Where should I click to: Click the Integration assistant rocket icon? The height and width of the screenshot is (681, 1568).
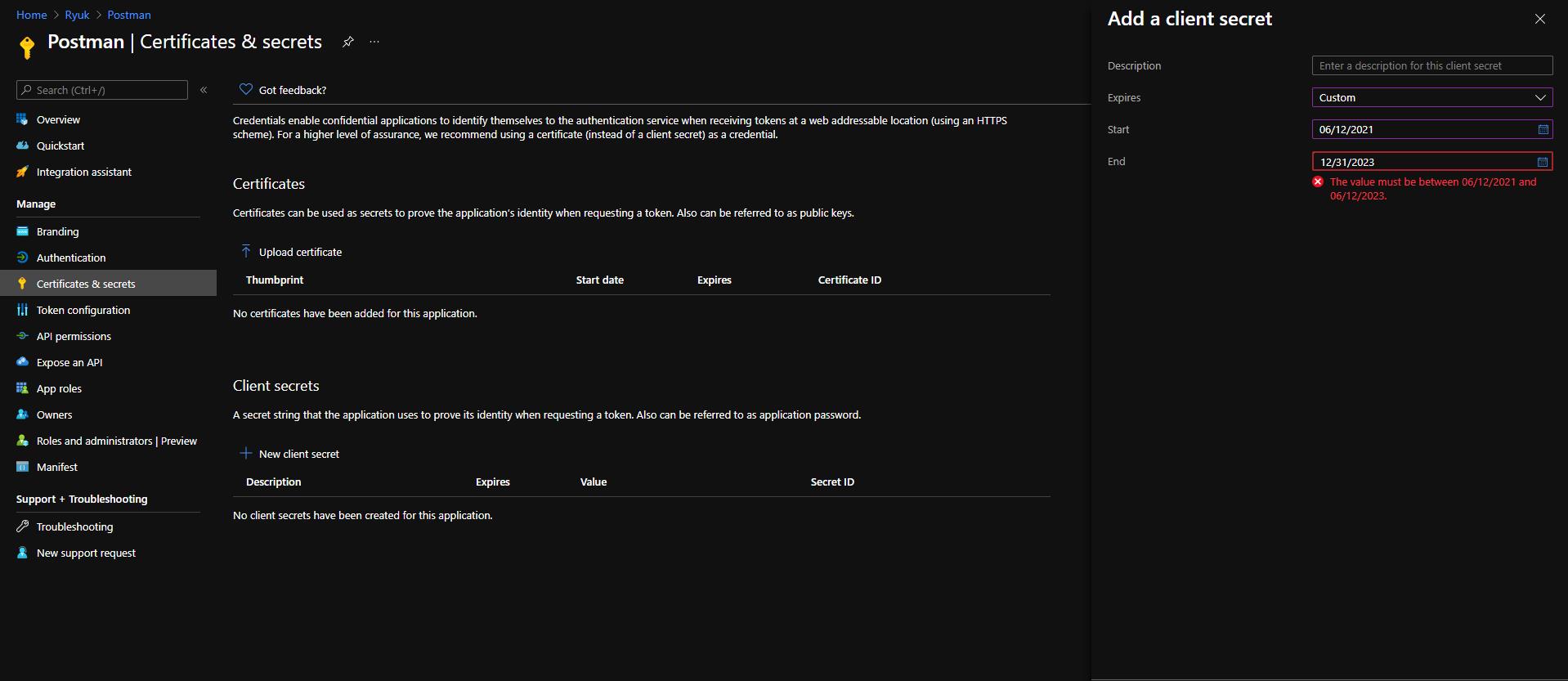[22, 172]
